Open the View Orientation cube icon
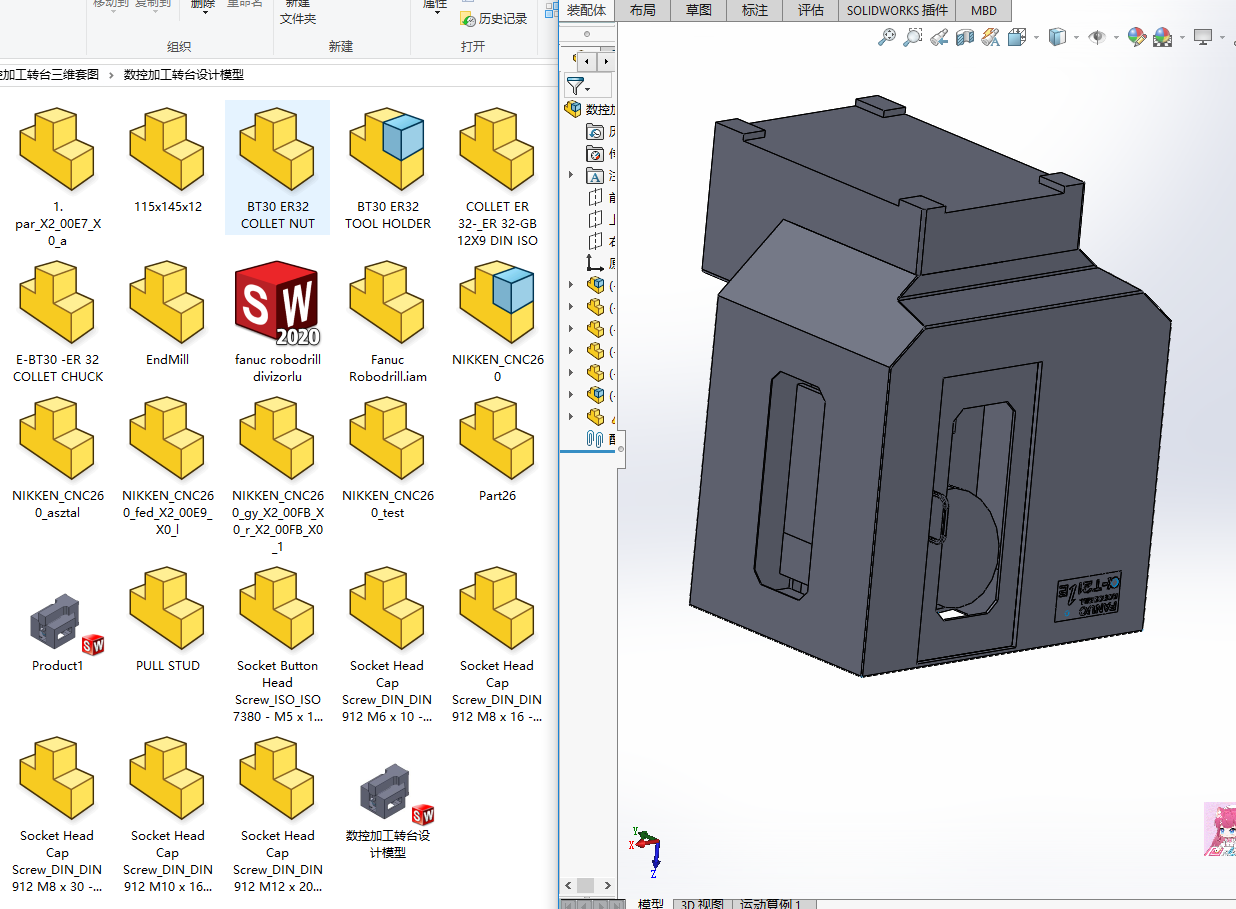Viewport: 1236px width, 909px height. pos(1017,37)
